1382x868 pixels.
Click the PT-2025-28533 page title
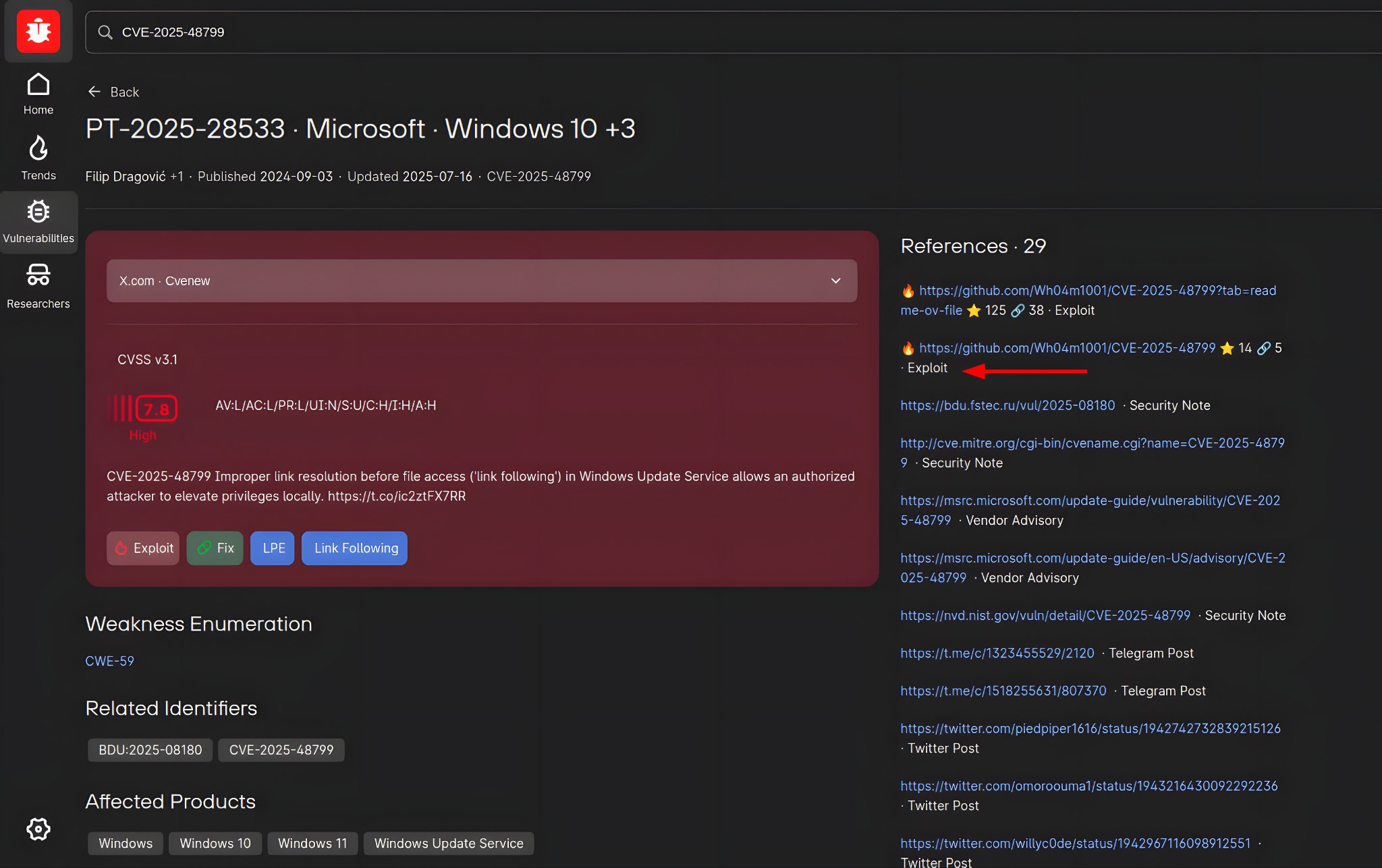click(x=360, y=129)
